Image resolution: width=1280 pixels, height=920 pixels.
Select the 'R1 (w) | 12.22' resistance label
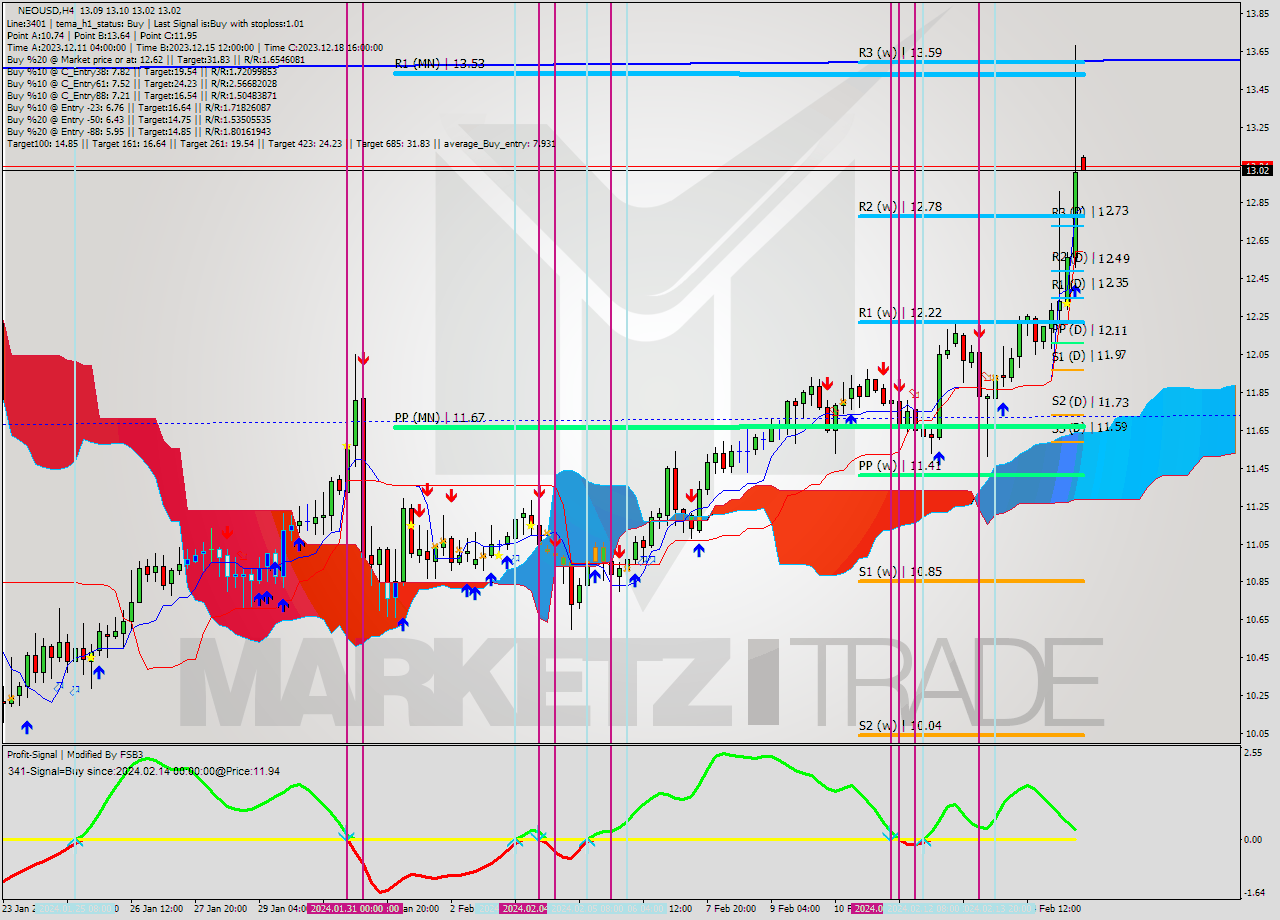900,313
